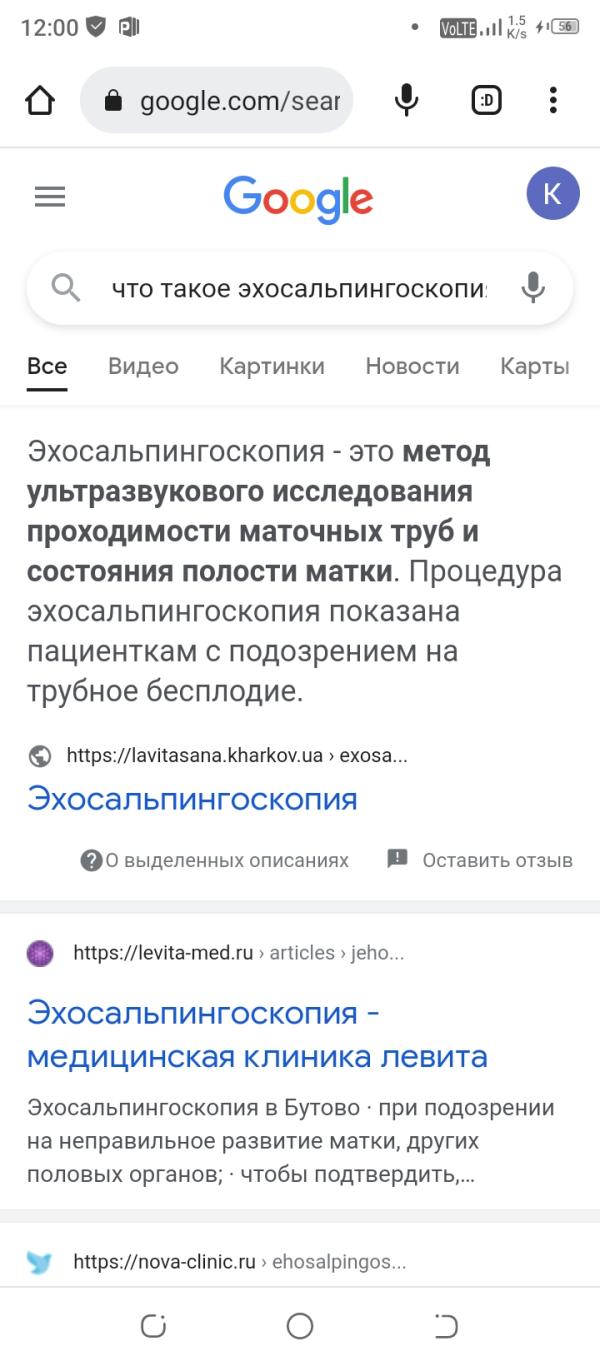Image resolution: width=600 pixels, height=1365 pixels.
Task: Open the tab switcher icon
Action: tap(486, 100)
